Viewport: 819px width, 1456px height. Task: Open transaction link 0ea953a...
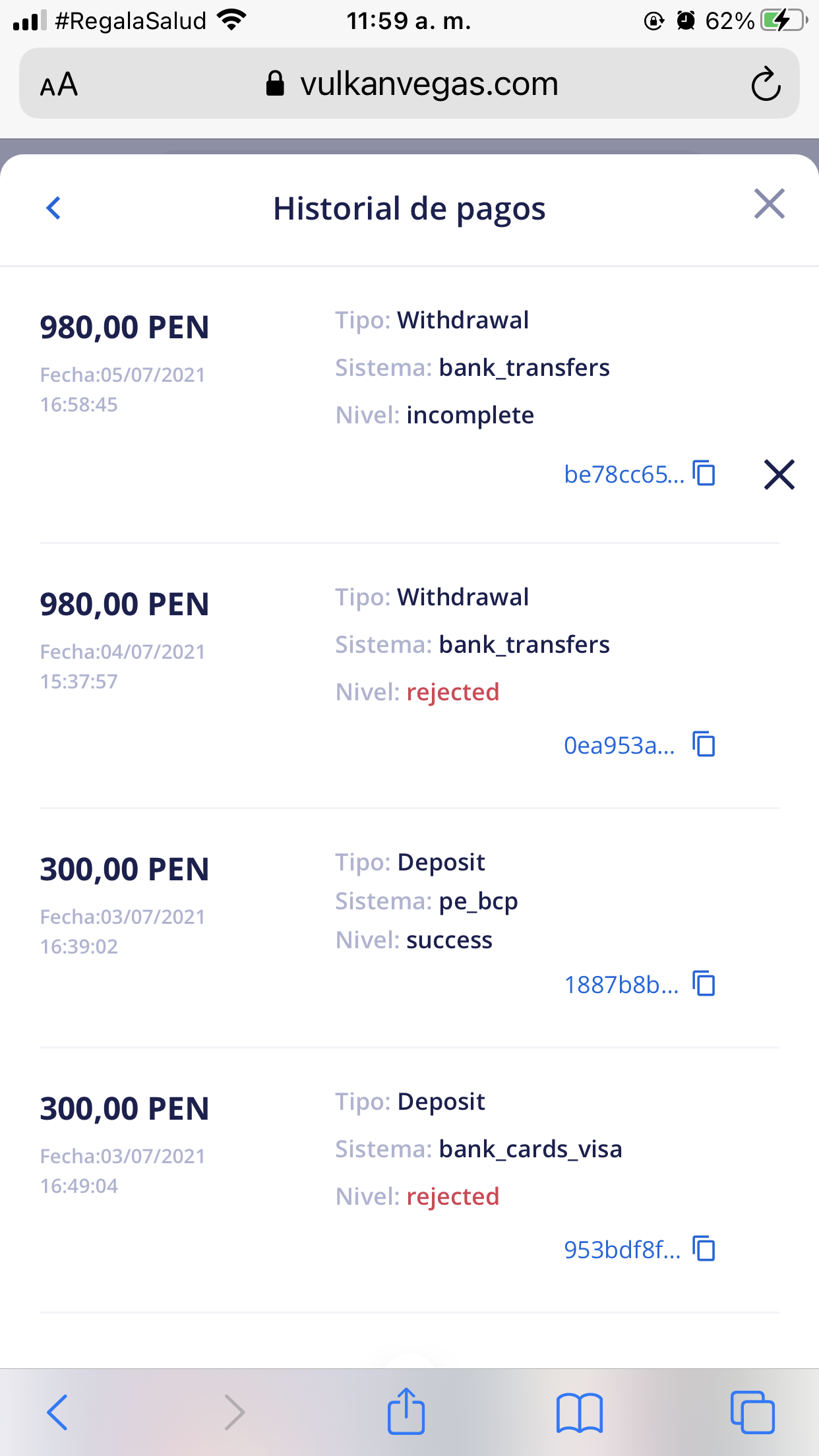619,746
